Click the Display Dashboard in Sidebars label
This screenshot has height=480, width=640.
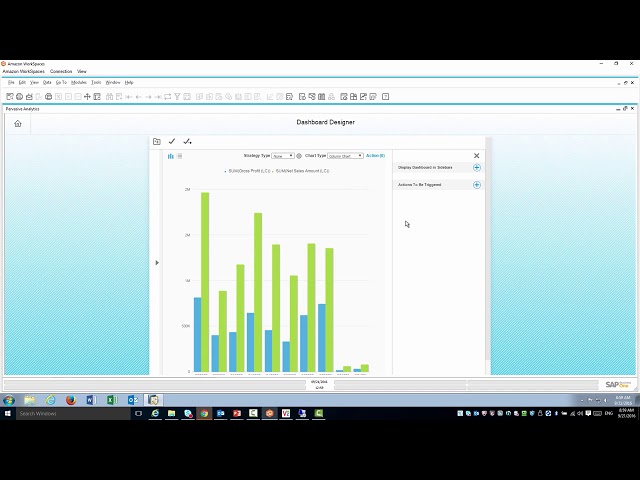pyautogui.click(x=425, y=167)
